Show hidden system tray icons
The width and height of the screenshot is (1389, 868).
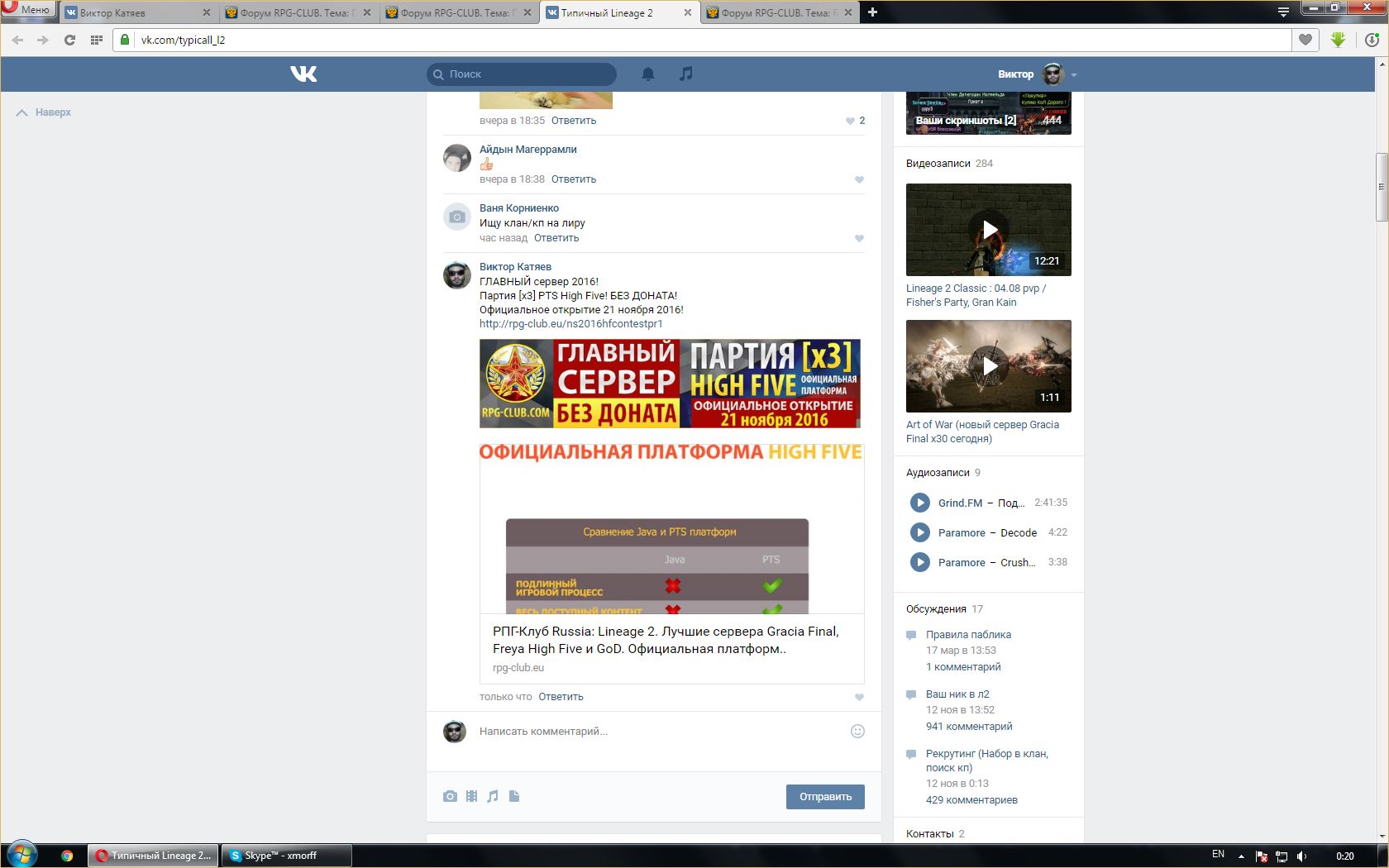pos(1241,855)
